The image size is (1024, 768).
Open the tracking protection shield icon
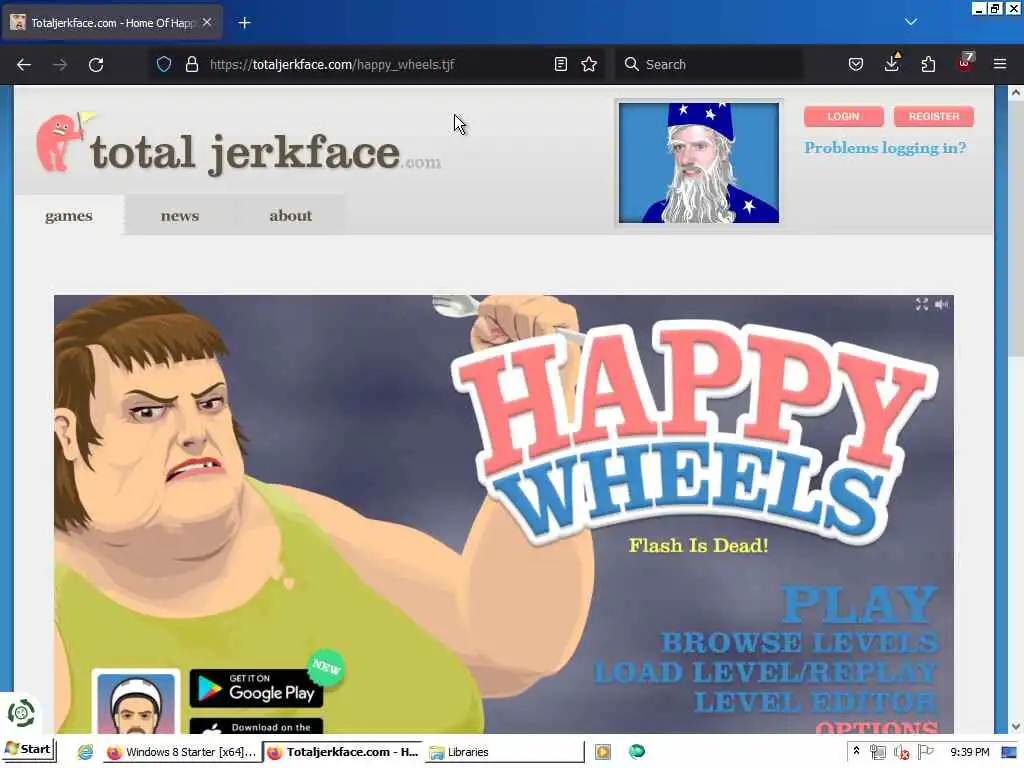click(164, 64)
